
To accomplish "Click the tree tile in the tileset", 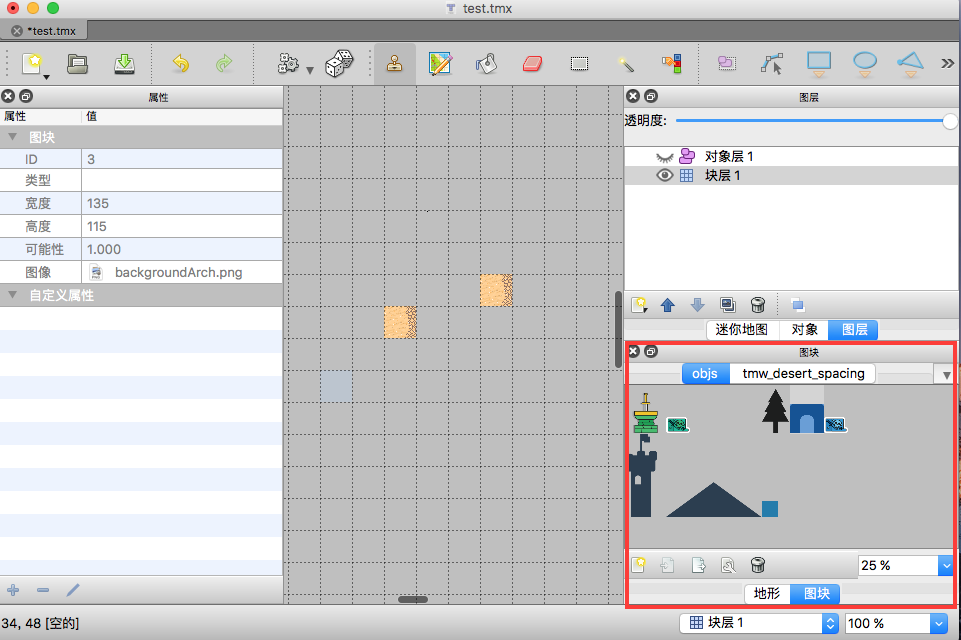I will 775,410.
